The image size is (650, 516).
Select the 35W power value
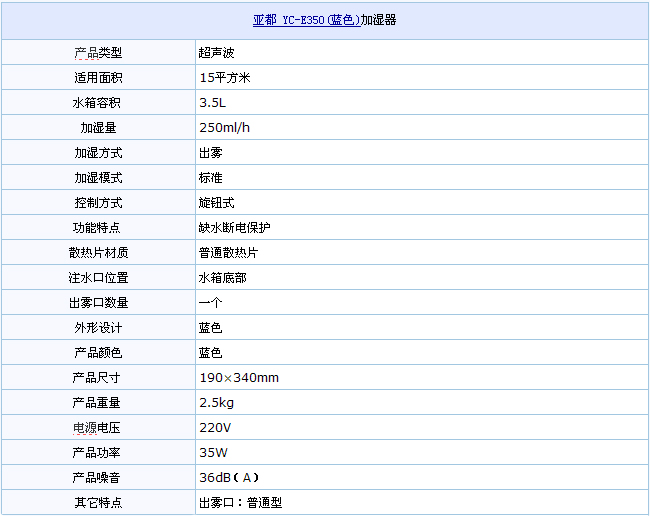click(213, 452)
